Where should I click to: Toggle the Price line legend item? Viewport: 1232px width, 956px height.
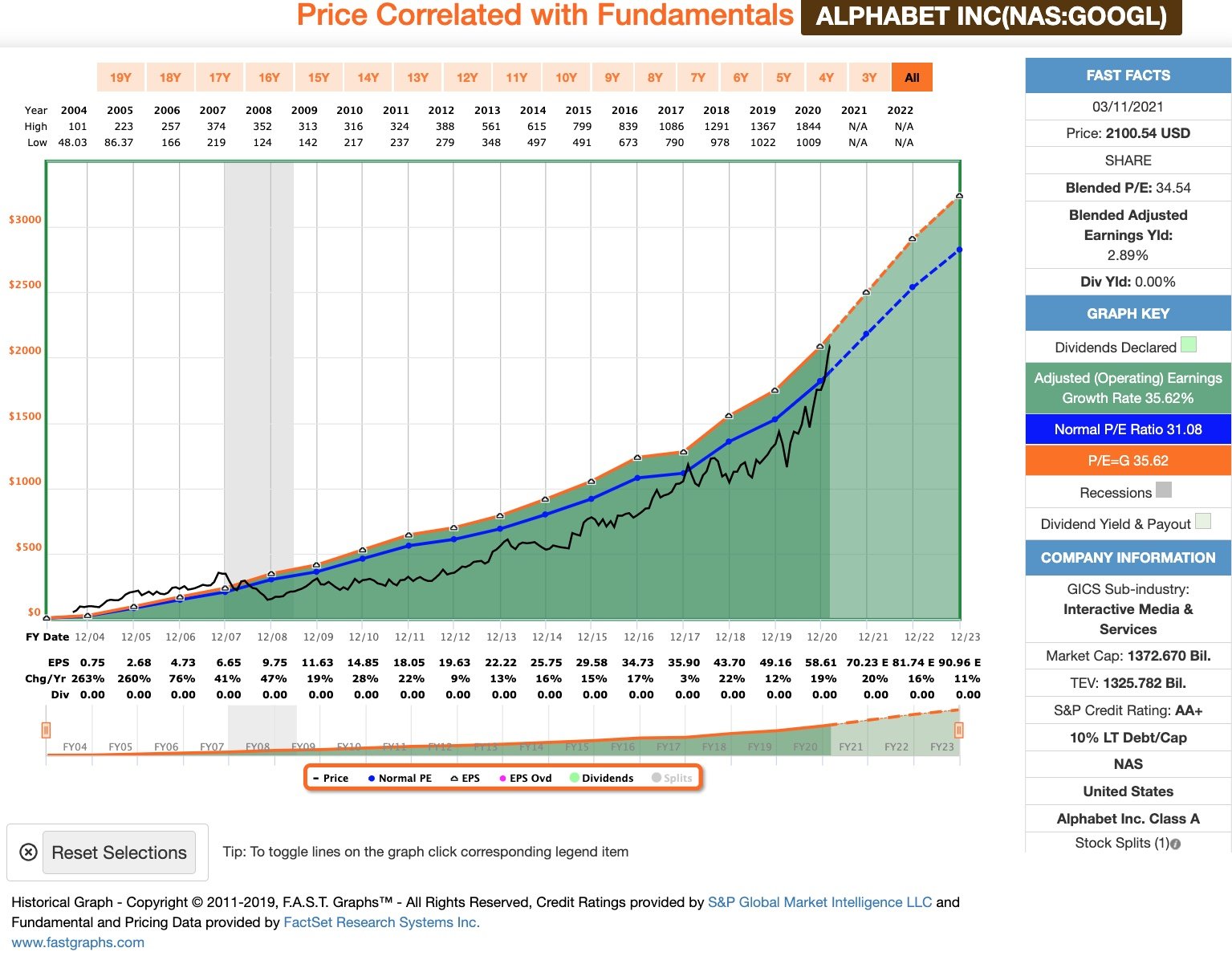tap(330, 778)
